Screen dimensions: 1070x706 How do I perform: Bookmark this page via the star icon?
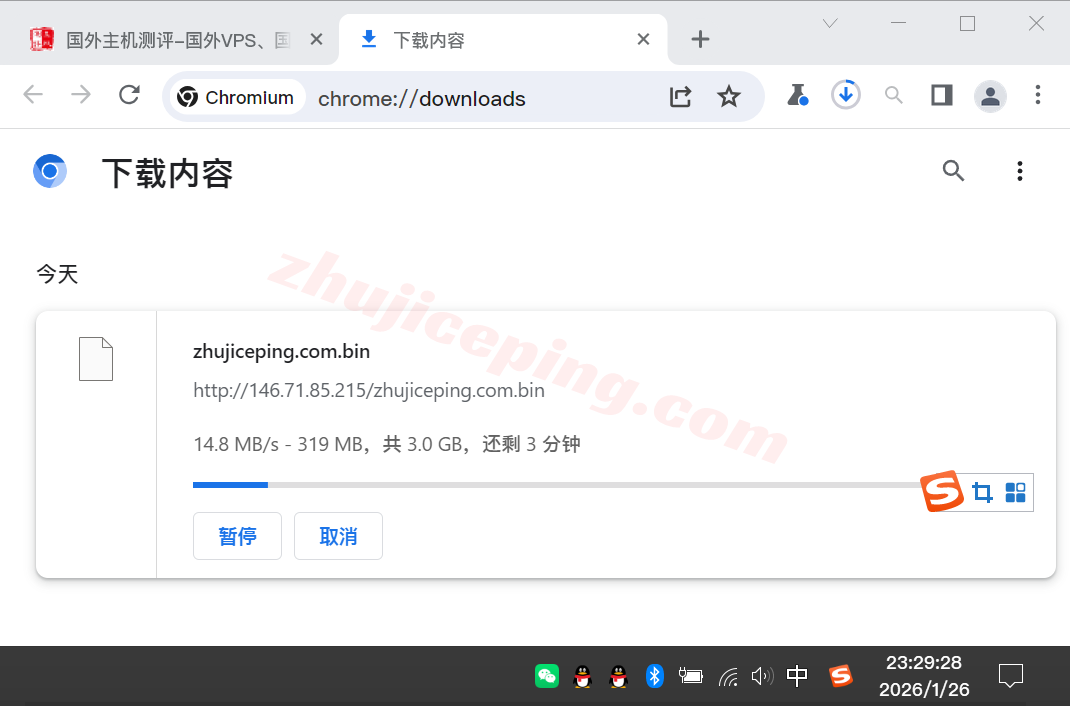(729, 96)
